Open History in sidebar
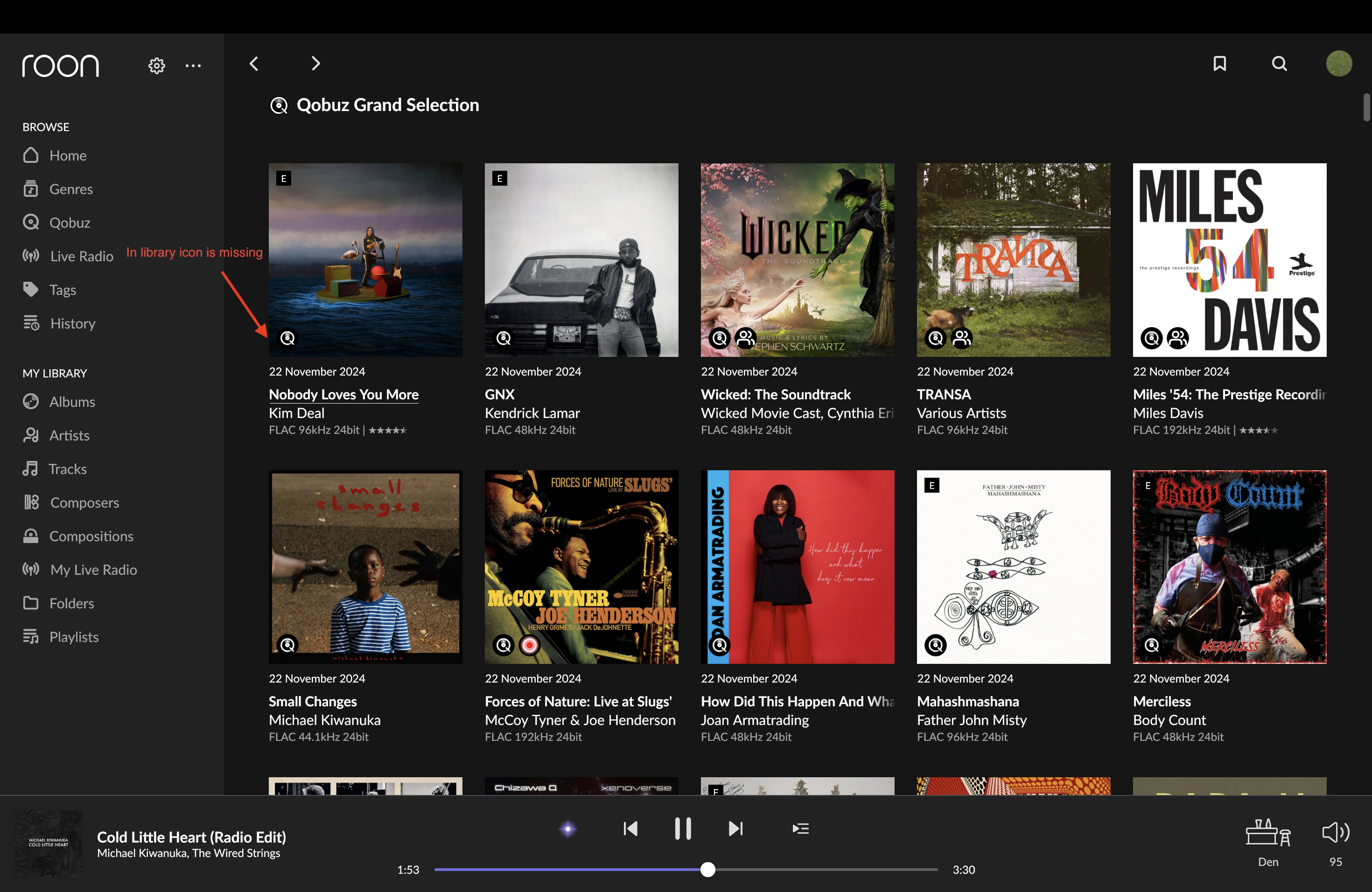Image resolution: width=1372 pixels, height=892 pixels. pos(59,323)
